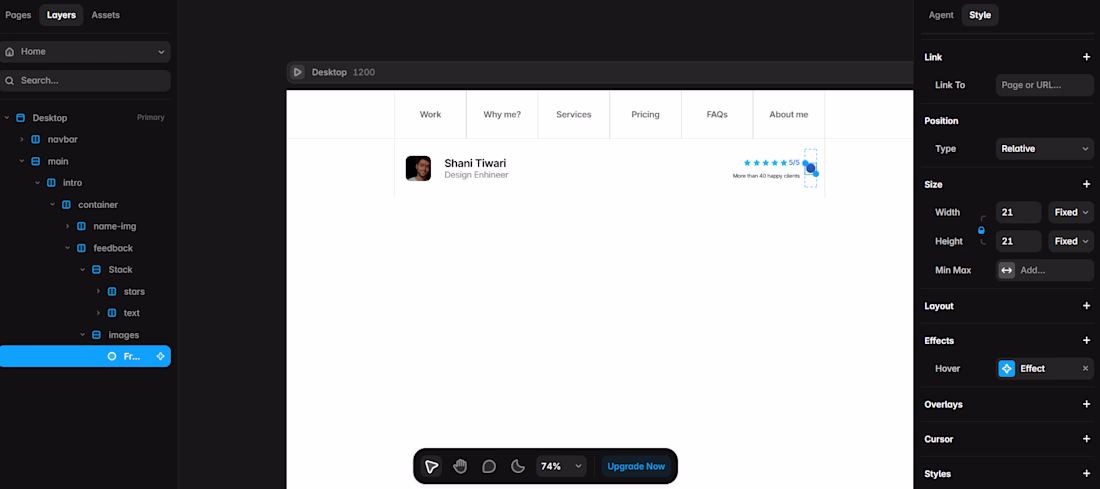Play the Desktop breakpoint preview
The width and height of the screenshot is (1100, 489).
click(x=297, y=72)
